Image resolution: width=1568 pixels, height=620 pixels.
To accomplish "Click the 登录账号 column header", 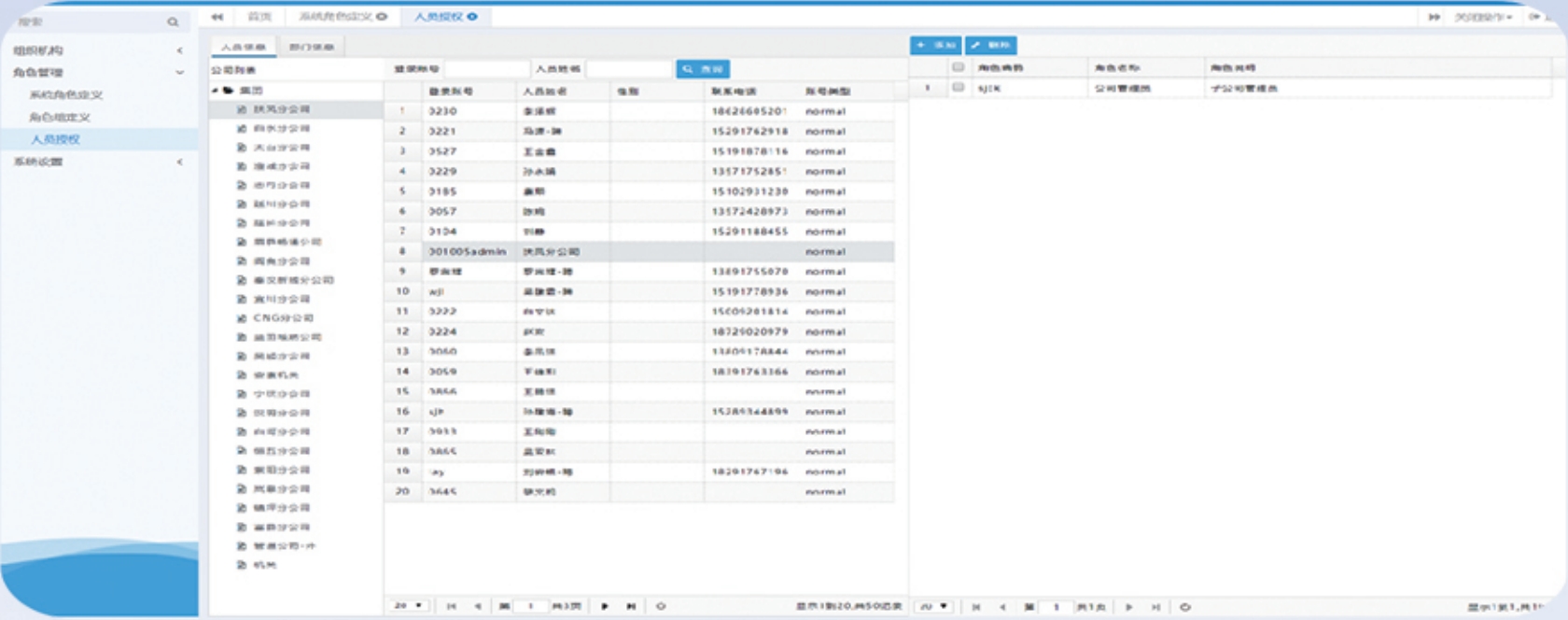I will [469, 92].
